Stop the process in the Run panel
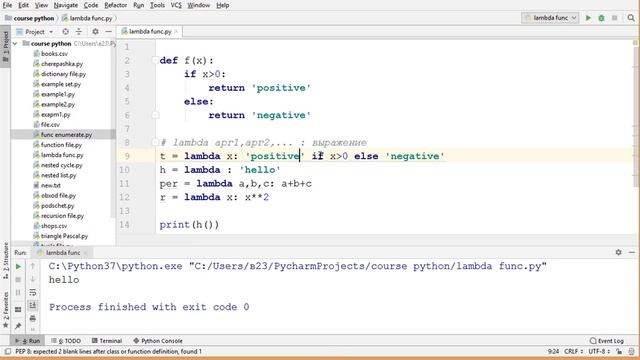This screenshot has height=360, width=640. point(18,280)
